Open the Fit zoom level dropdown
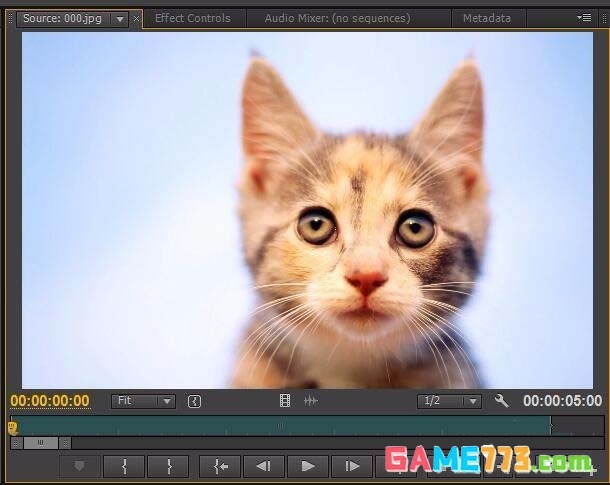 pos(143,401)
